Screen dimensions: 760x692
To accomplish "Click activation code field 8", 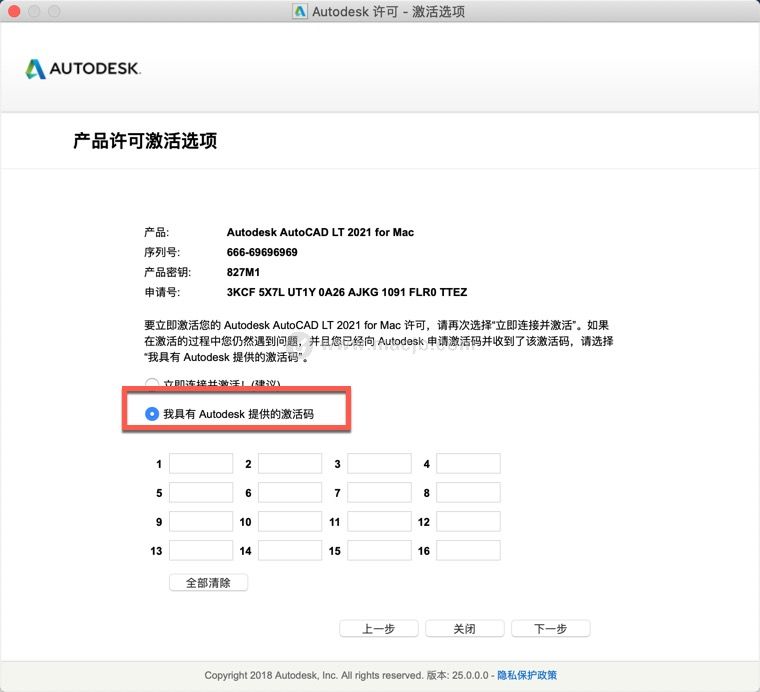I will point(468,493).
